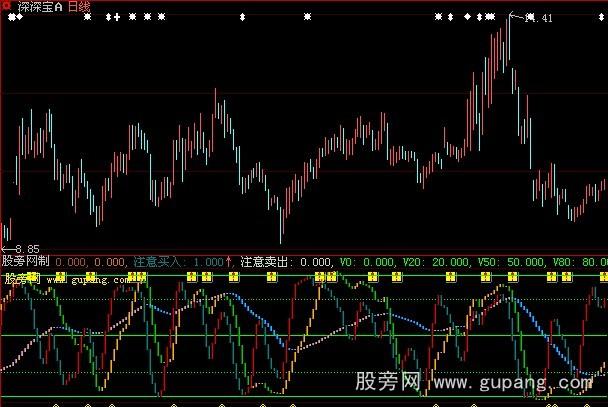The image size is (608, 407).
Task: Click the white cross-shaped marker in top row
Action: point(118,18)
